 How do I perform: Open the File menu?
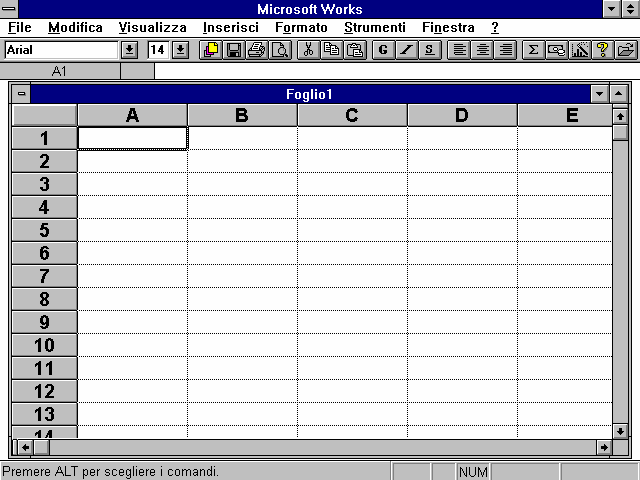pos(20,28)
